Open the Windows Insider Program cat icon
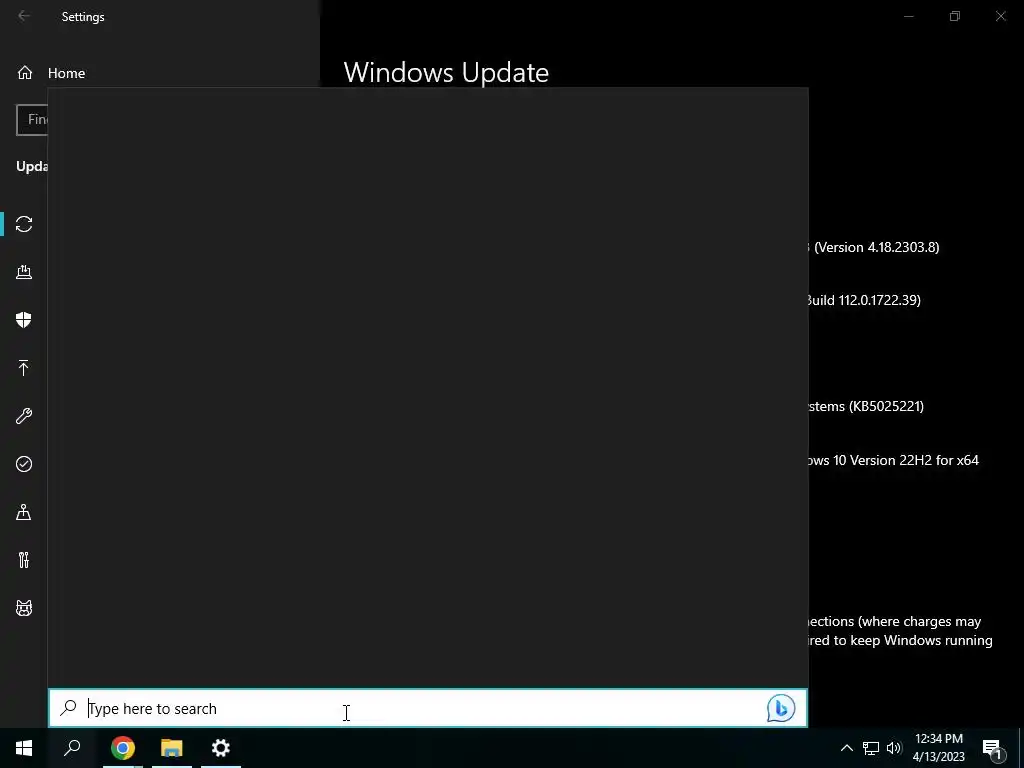The image size is (1024, 768). 24,608
